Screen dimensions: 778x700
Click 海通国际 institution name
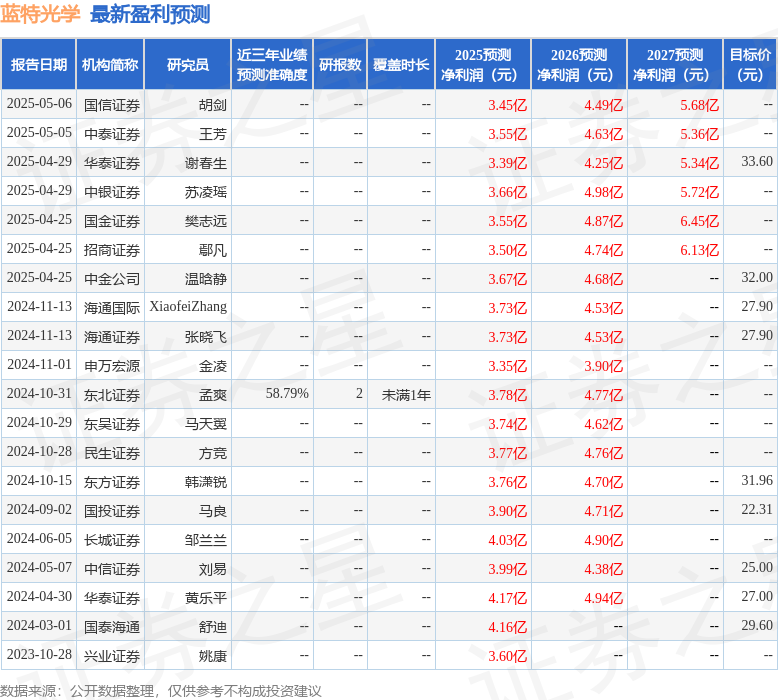[x=112, y=308]
